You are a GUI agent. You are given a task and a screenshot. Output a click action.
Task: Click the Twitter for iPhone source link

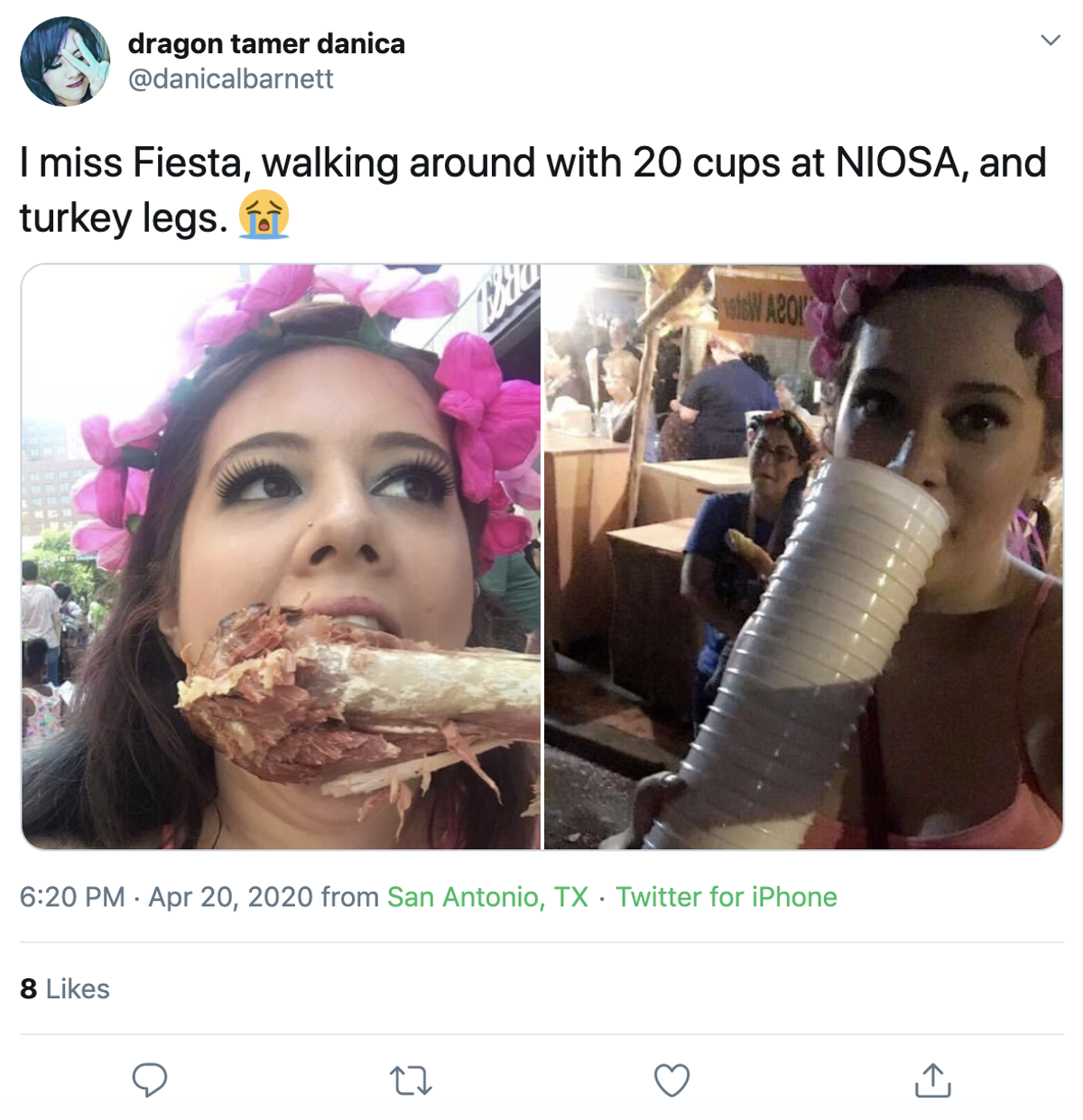[x=727, y=897]
